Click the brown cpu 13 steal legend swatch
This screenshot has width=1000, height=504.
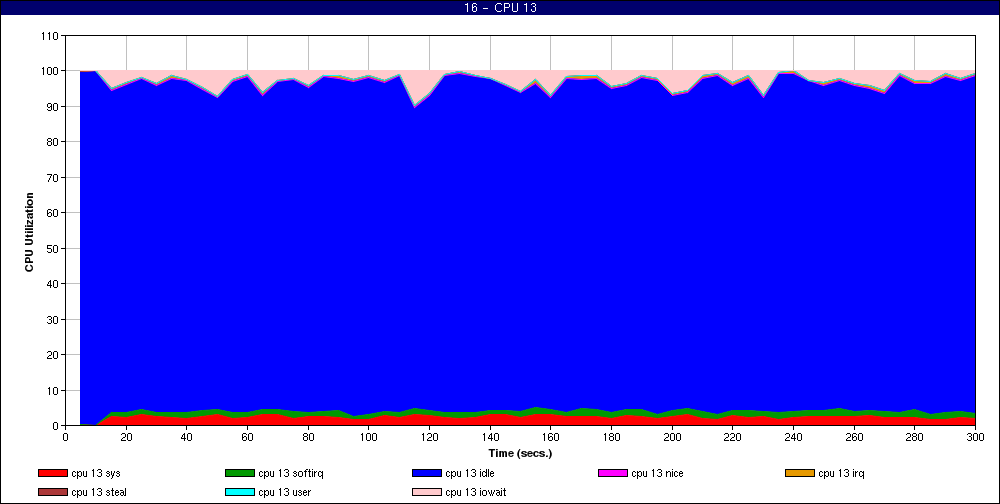(x=53, y=493)
